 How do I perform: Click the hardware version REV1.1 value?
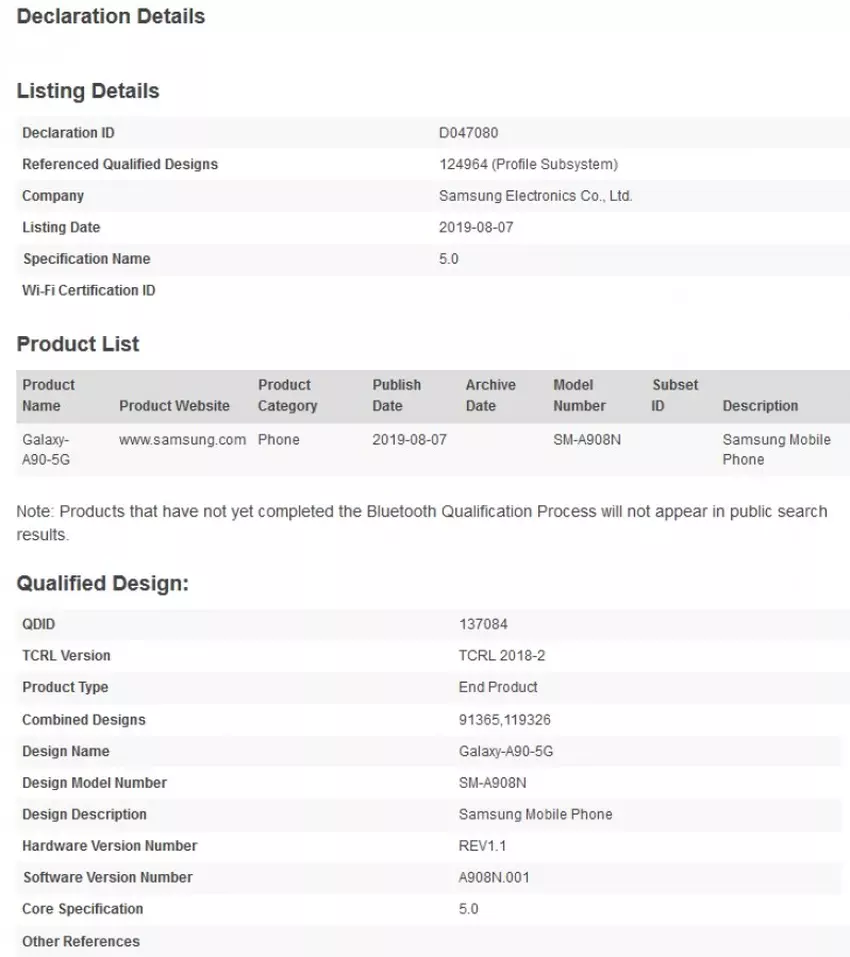coord(482,846)
